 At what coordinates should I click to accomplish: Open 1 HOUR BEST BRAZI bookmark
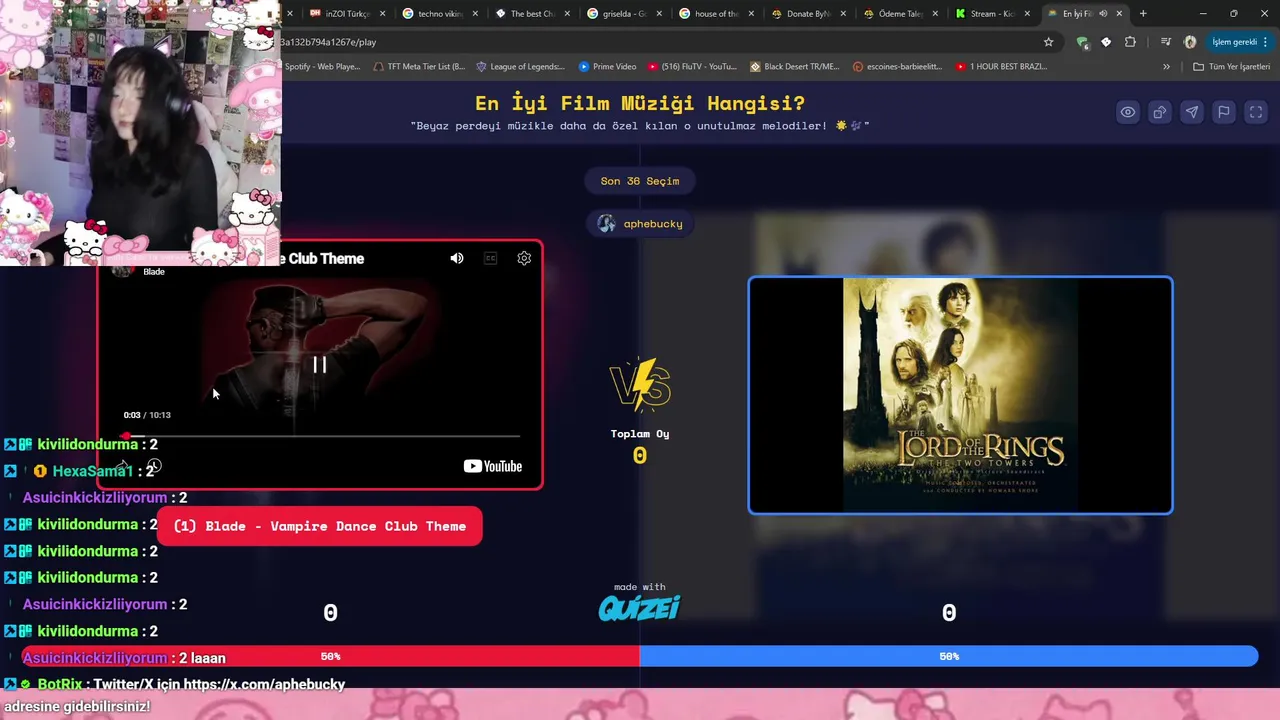[x=1001, y=66]
